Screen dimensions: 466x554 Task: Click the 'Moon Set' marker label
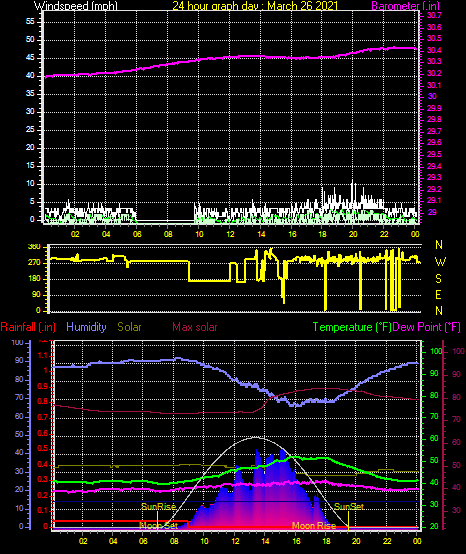[159, 525]
